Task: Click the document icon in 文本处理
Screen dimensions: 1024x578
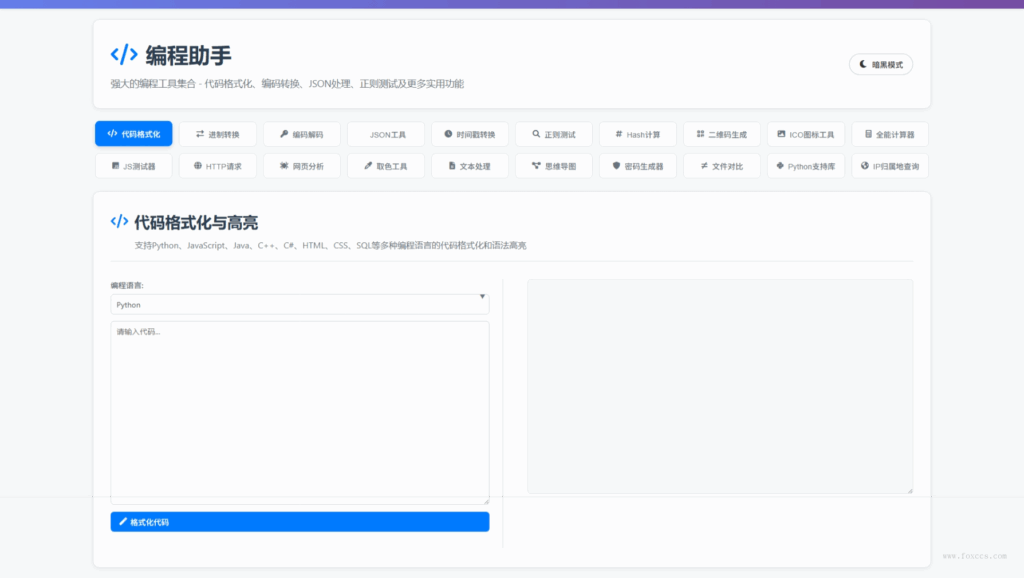Action: click(x=452, y=166)
